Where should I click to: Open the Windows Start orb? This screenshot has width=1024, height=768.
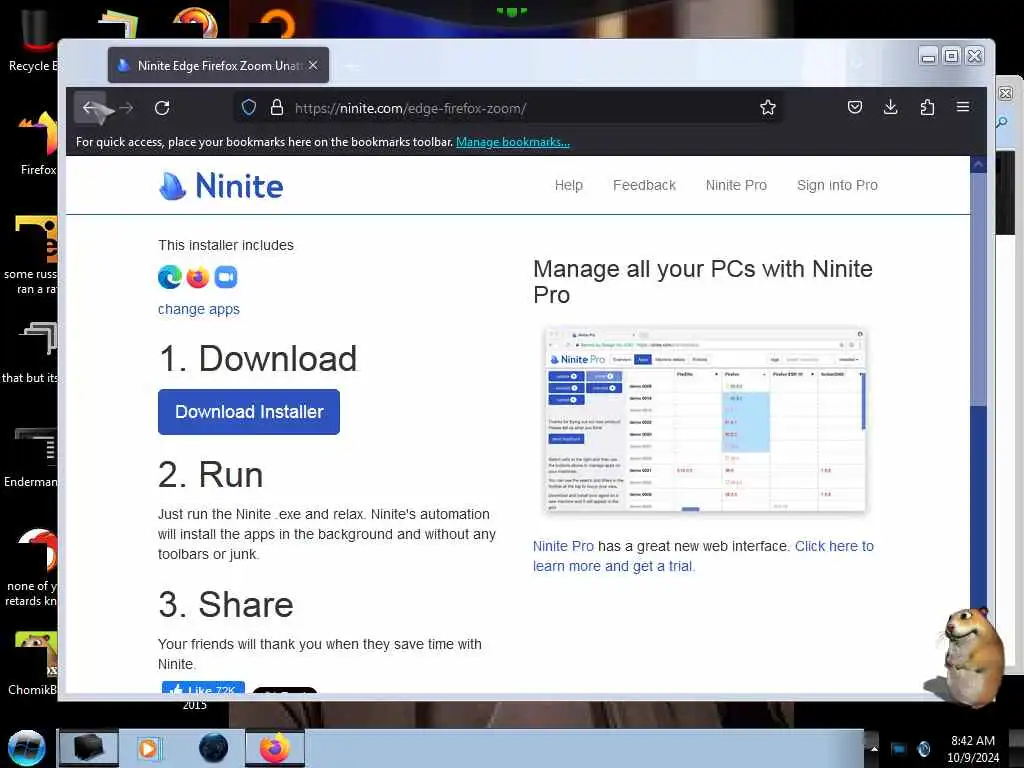coord(26,748)
